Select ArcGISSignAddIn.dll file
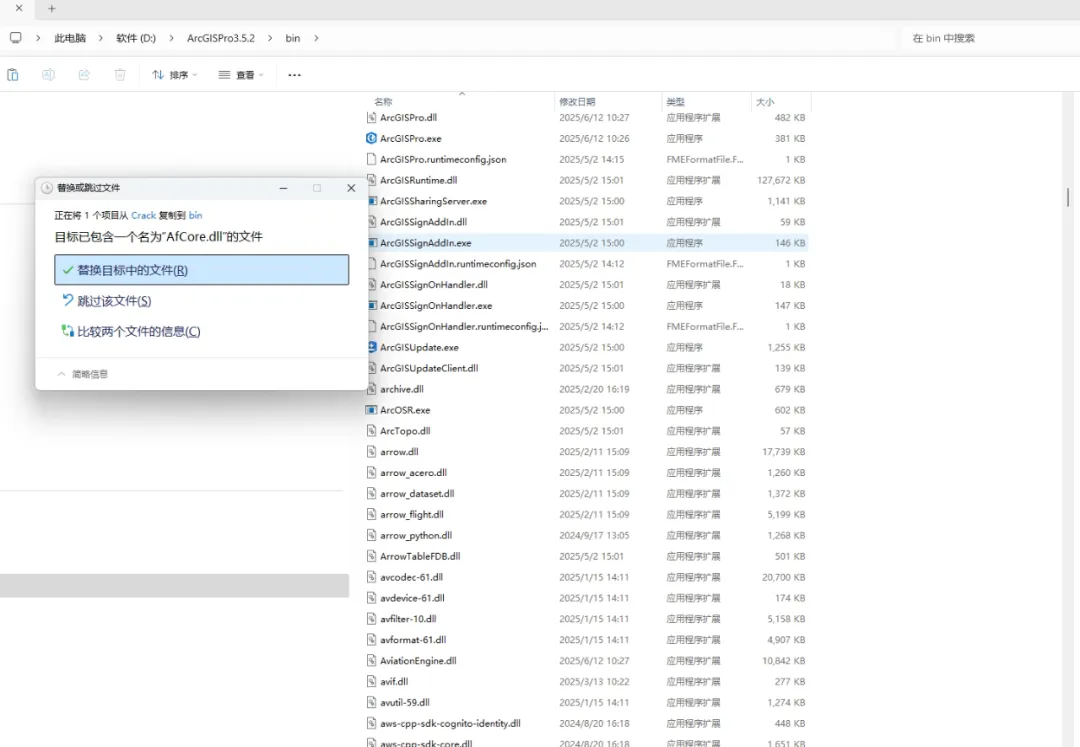 click(424, 222)
